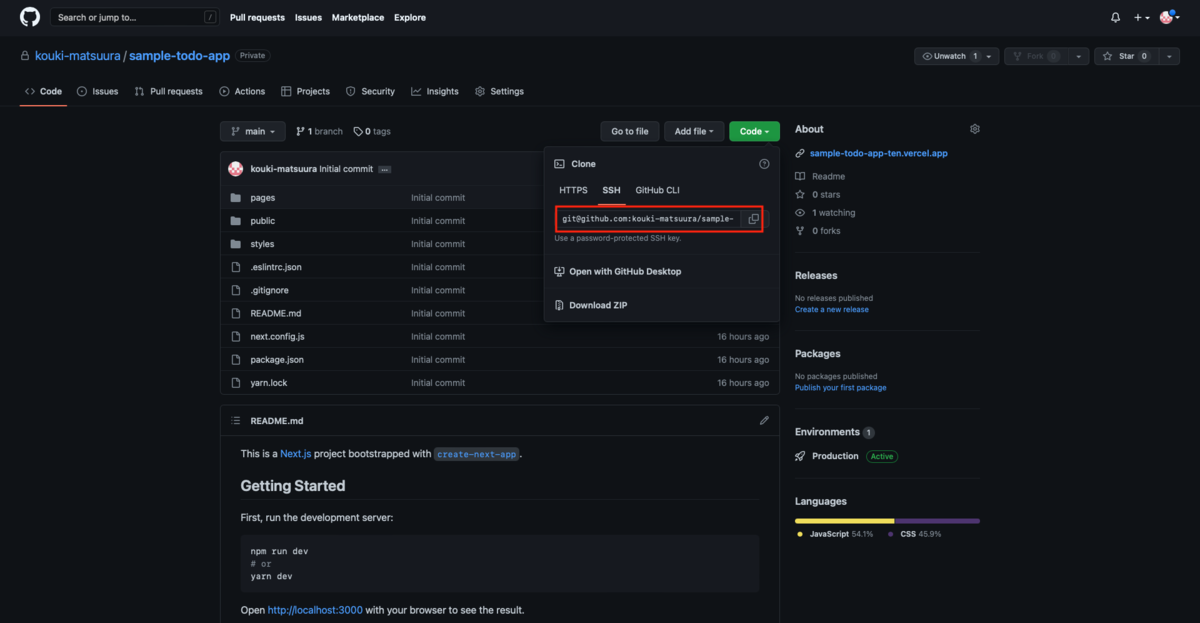Open the Fork dropdown arrow
The width and height of the screenshot is (1200, 623).
pyautogui.click(x=1080, y=57)
